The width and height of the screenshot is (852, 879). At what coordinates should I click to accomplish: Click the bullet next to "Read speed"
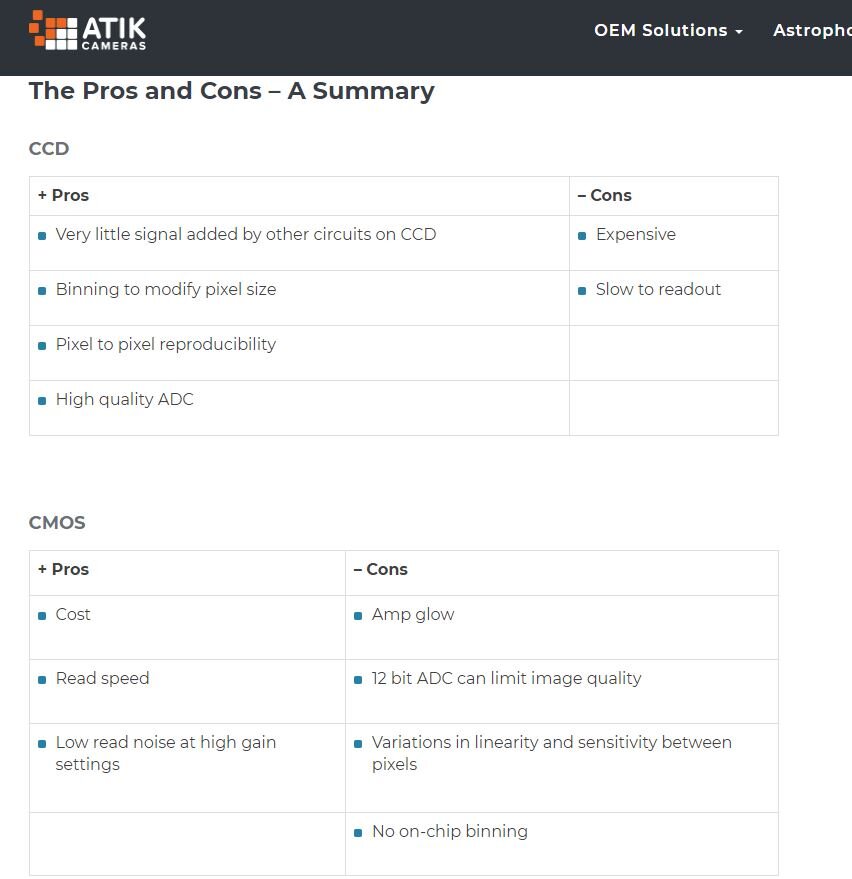pyautogui.click(x=42, y=680)
